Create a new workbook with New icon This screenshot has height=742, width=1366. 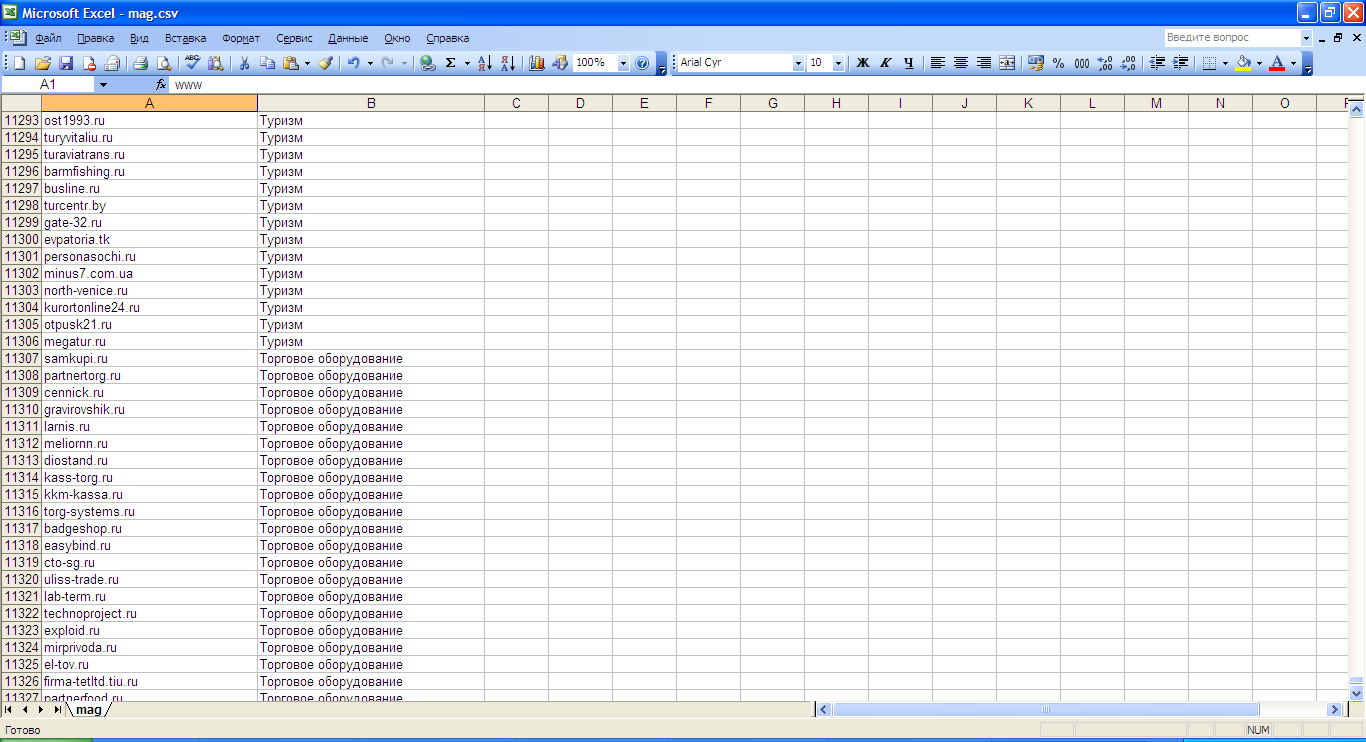20,63
